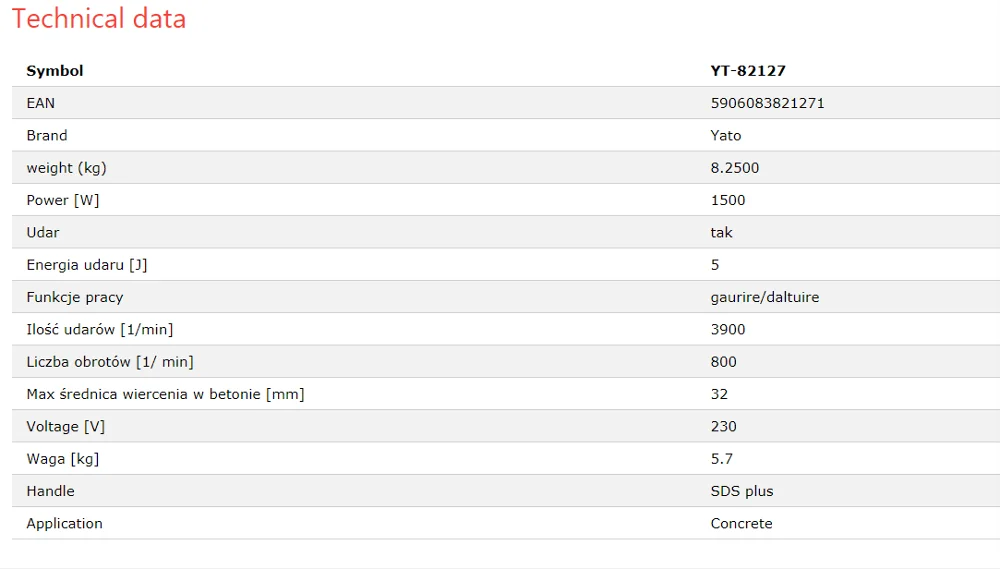The width and height of the screenshot is (1000, 569).
Task: Click the weight (kg) row label
Action: (66, 168)
